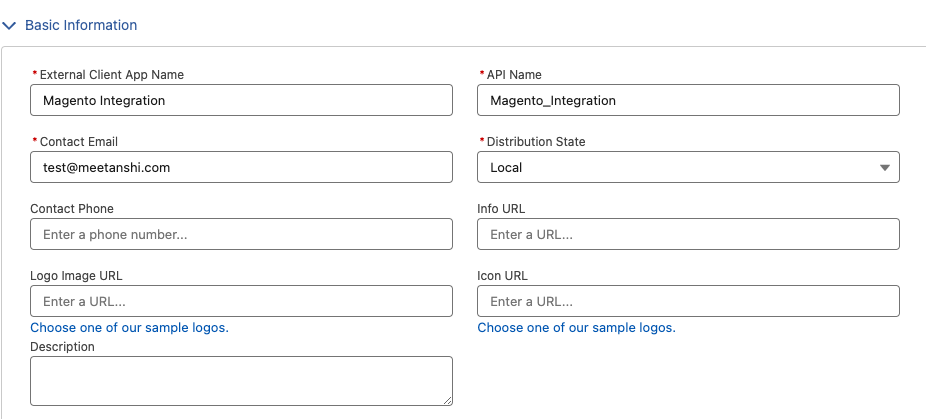Click the Icon URL label
Screen dimensions: 926x419
tap(503, 276)
